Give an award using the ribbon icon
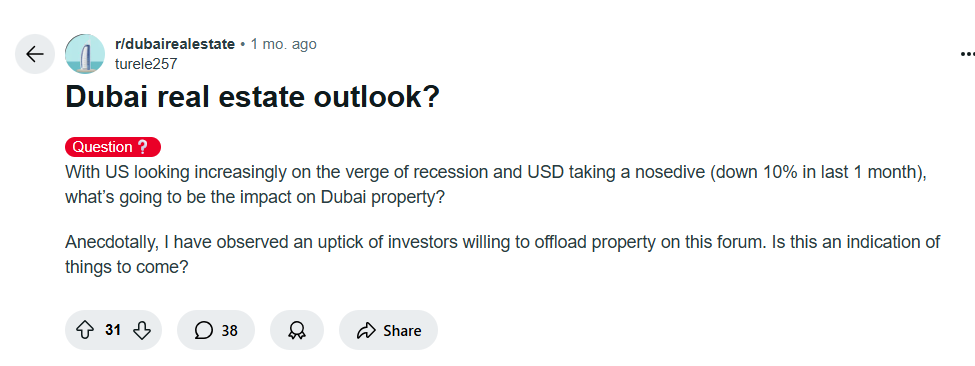The height and width of the screenshot is (366, 975). 297,331
